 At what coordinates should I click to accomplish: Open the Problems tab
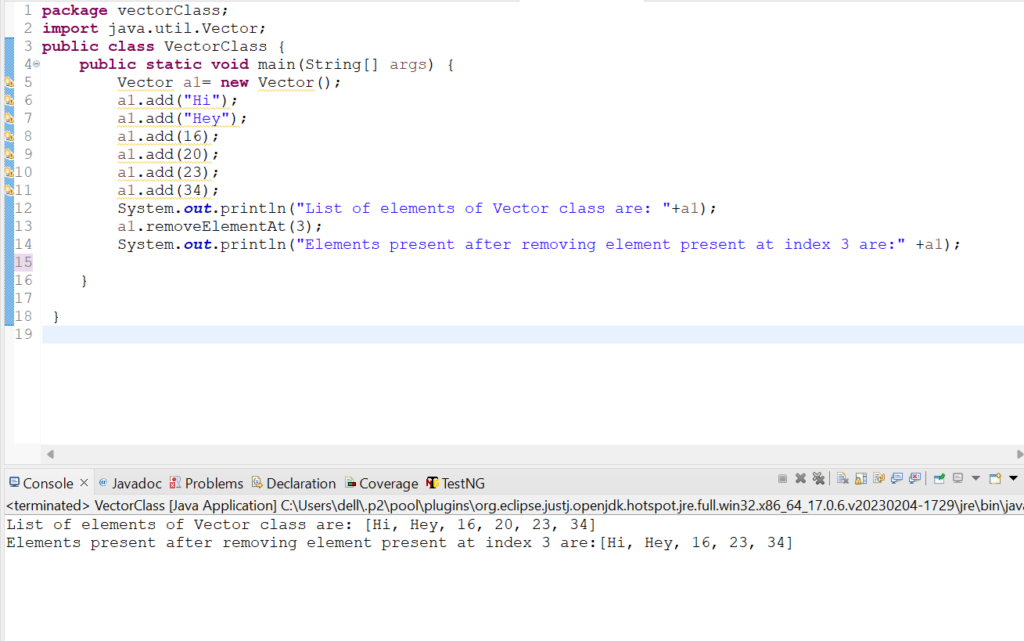pos(214,483)
